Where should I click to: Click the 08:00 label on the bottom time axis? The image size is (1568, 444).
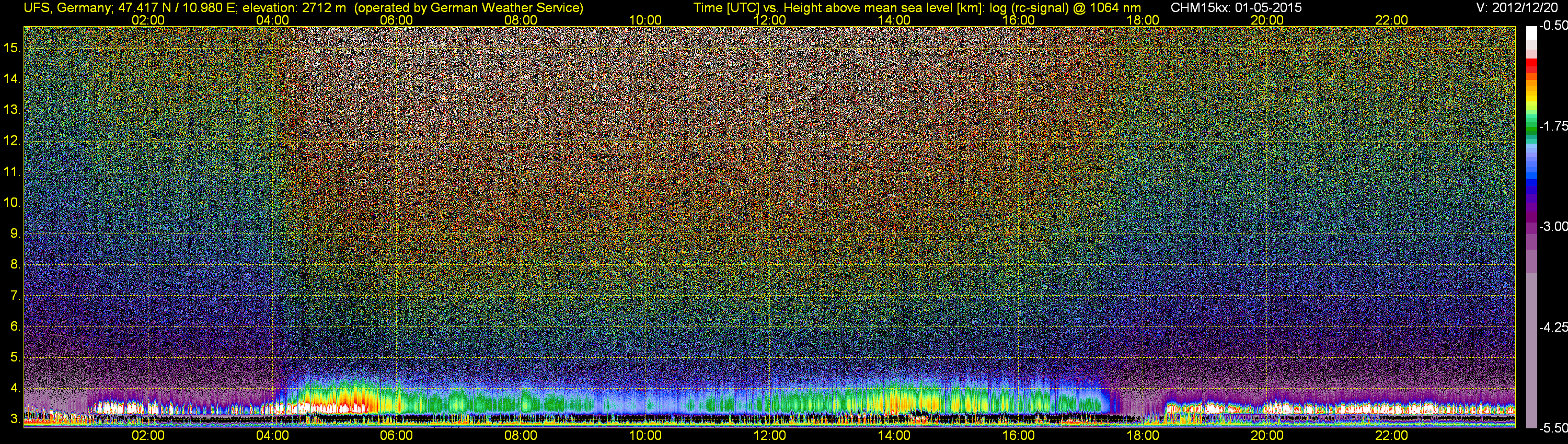tap(521, 436)
